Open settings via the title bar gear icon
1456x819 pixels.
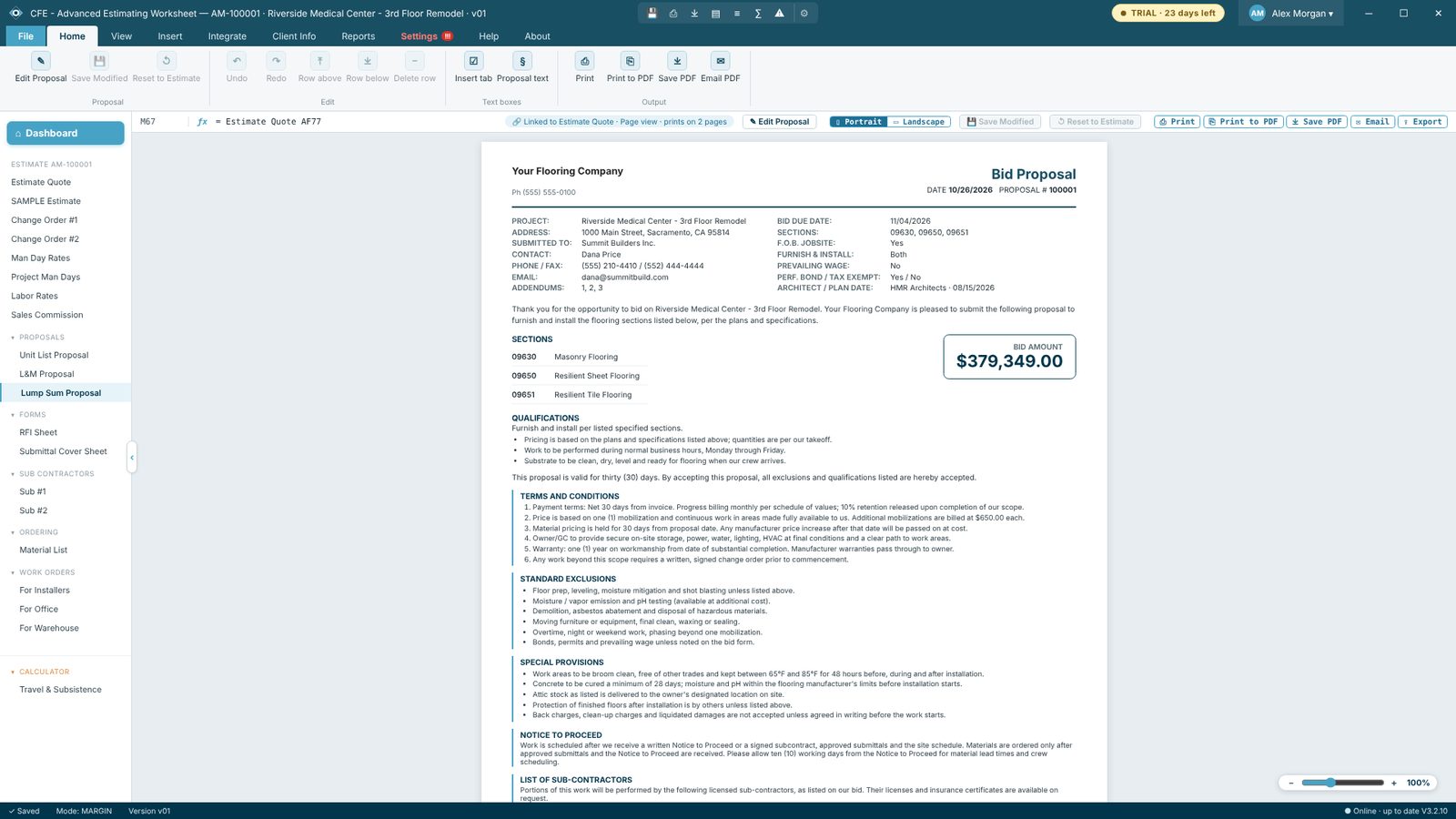coord(804,14)
